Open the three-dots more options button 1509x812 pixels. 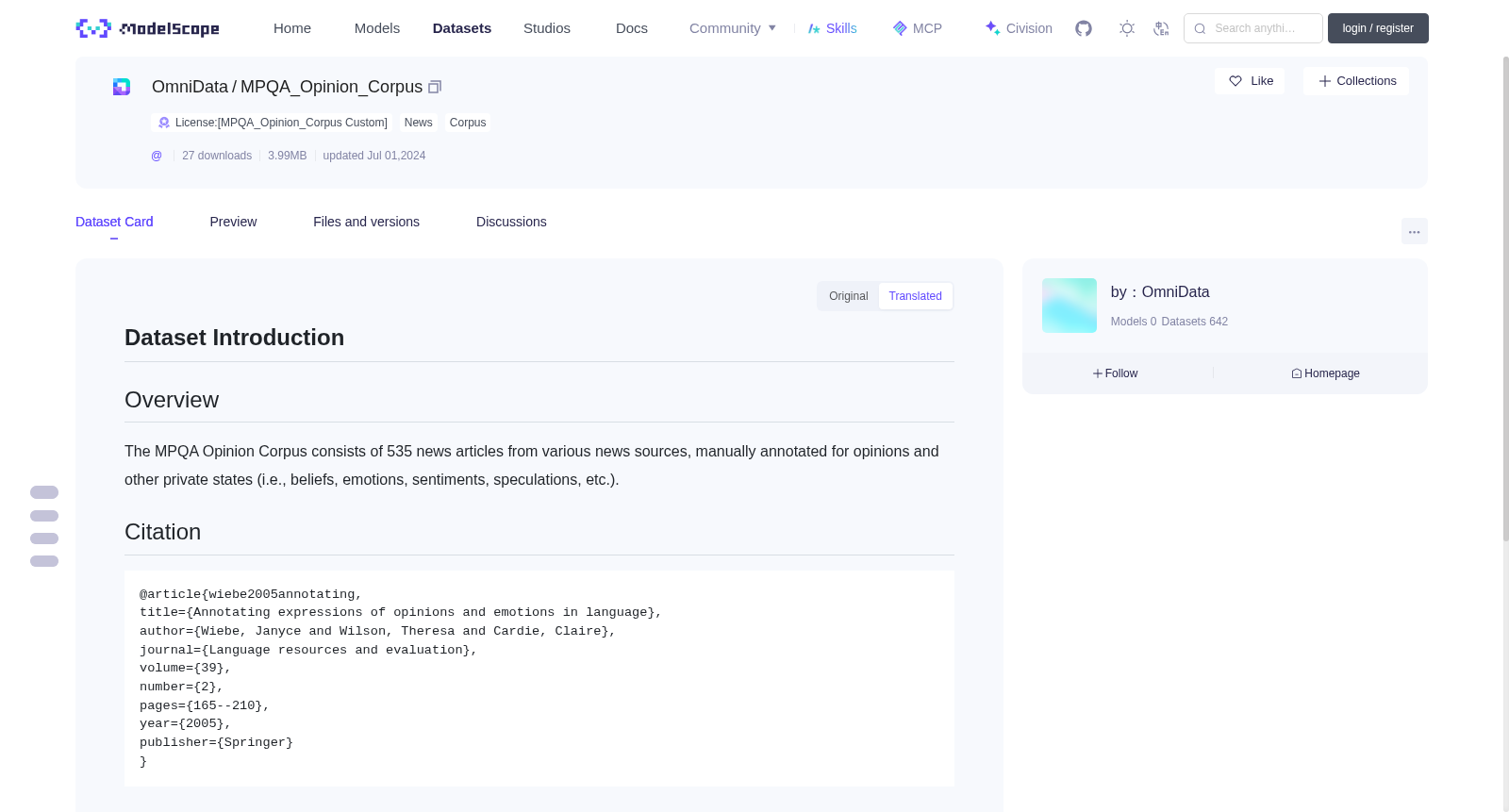[x=1415, y=231]
